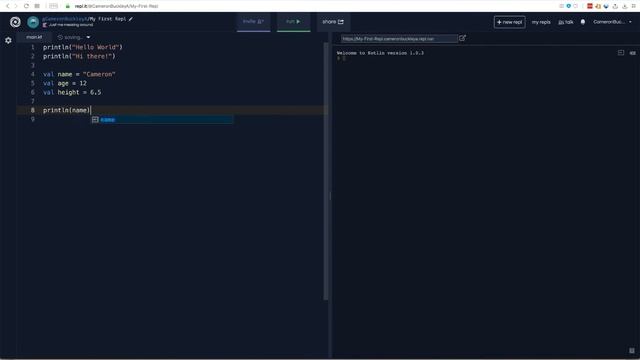
Task: Click the clear console icon
Action: (633, 53)
